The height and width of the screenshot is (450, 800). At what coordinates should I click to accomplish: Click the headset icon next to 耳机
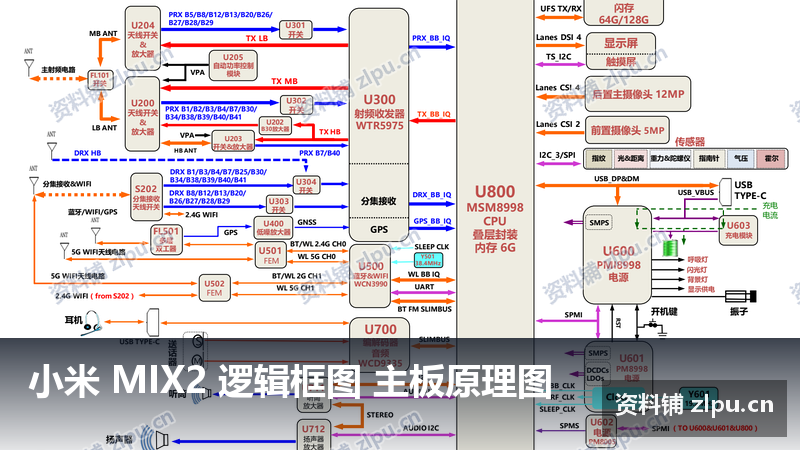pos(92,323)
